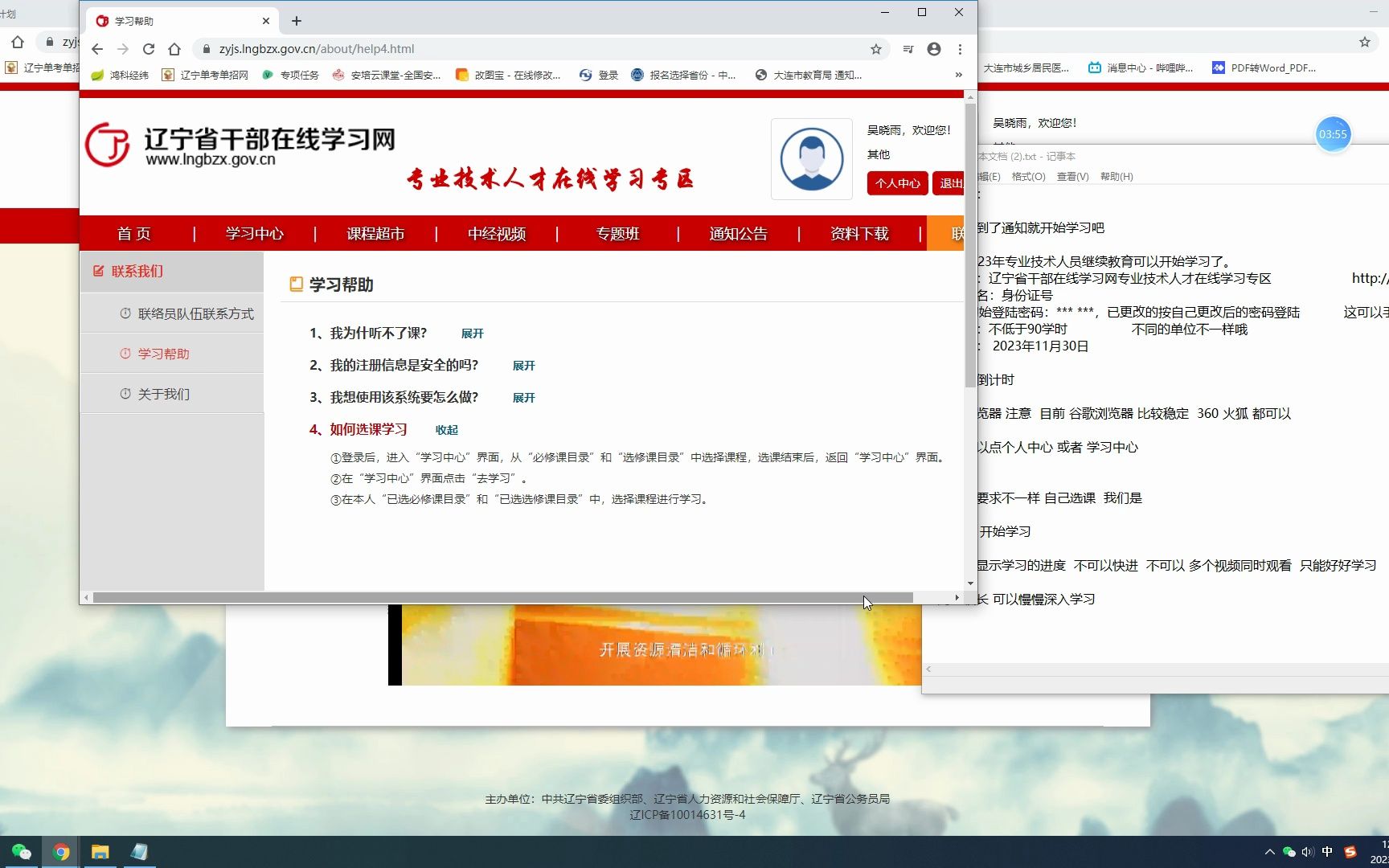Click the Chrome back arrow in front window

click(97, 49)
